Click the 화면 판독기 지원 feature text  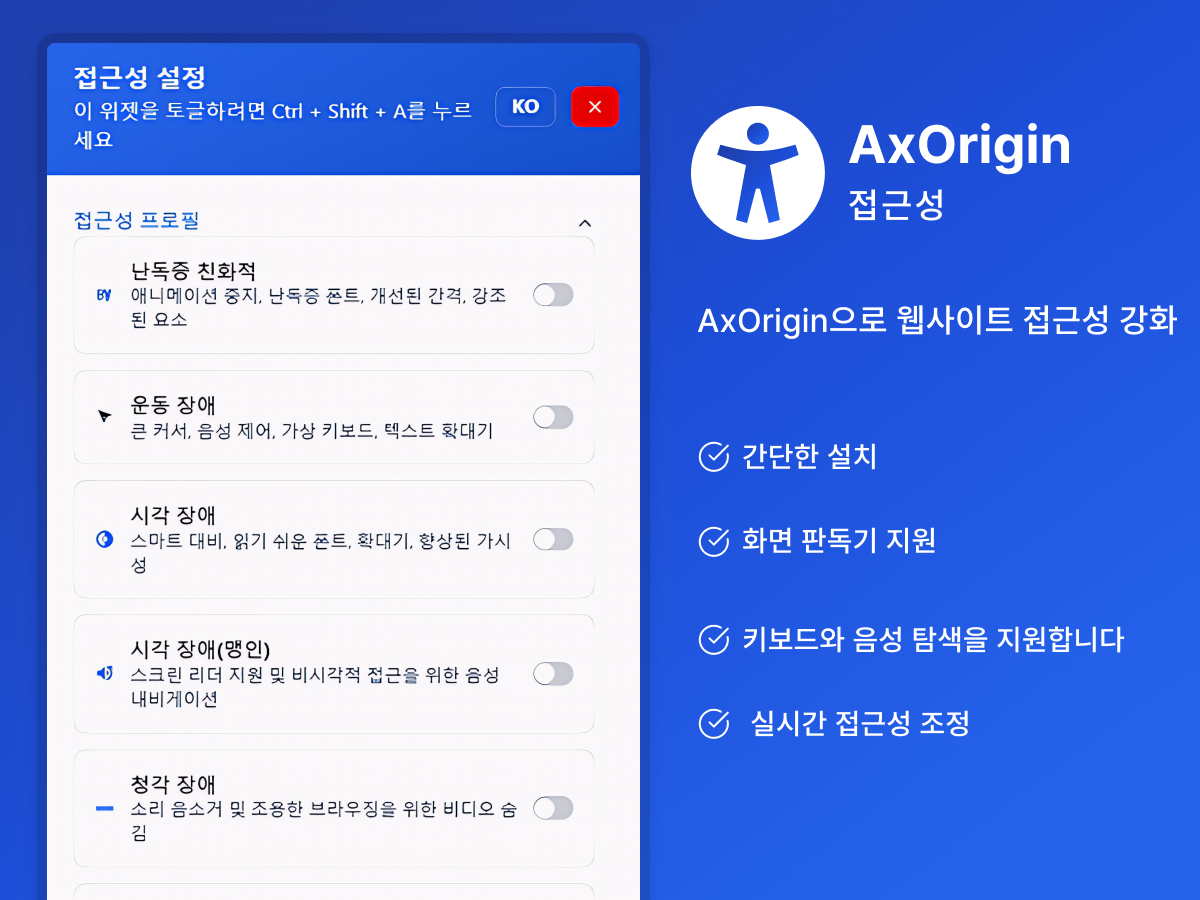pyautogui.click(x=839, y=541)
